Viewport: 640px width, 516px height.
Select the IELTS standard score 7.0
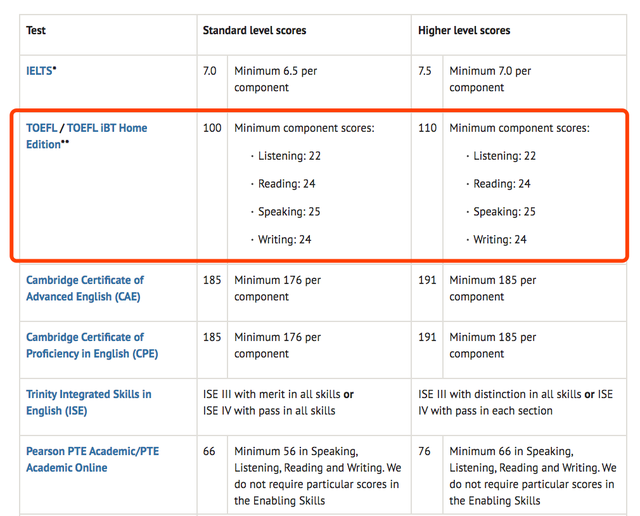coord(211,72)
